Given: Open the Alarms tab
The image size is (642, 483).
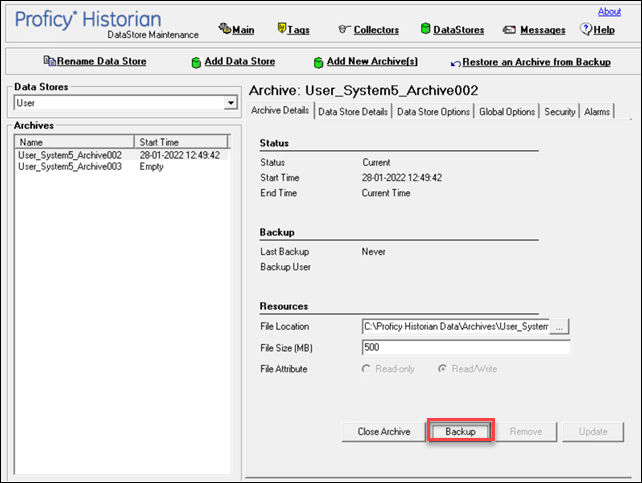Looking at the screenshot, I should [597, 112].
